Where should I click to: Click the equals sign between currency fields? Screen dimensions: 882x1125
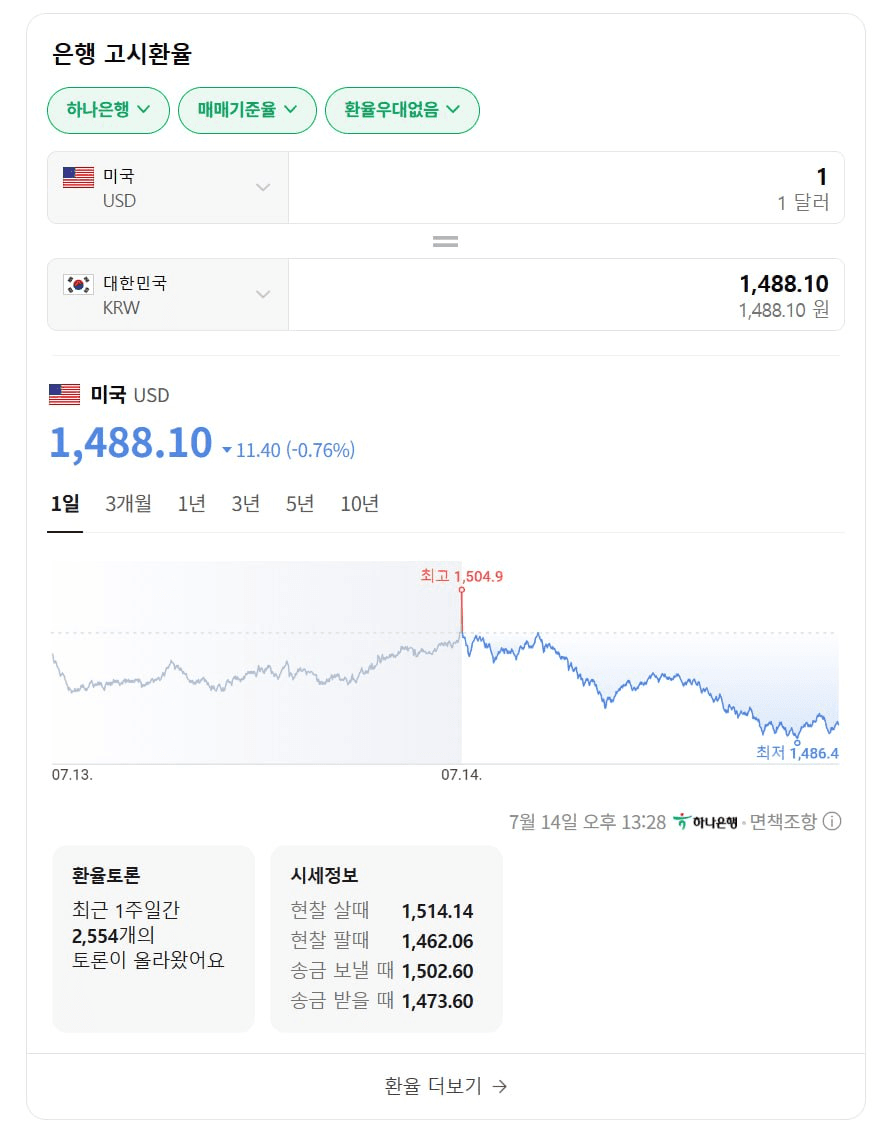[x=445, y=242]
